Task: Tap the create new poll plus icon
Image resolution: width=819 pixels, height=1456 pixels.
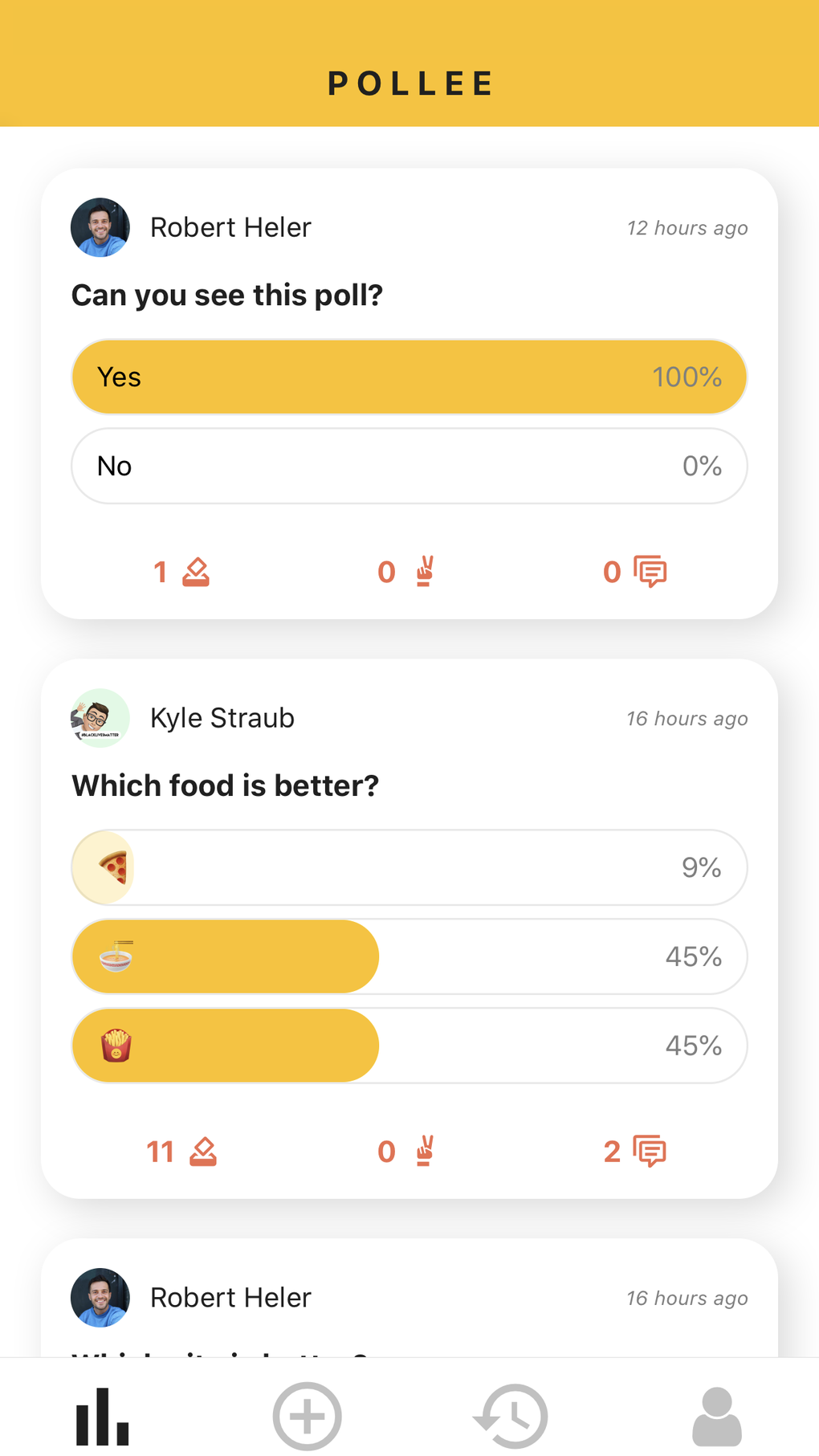Action: (307, 1416)
